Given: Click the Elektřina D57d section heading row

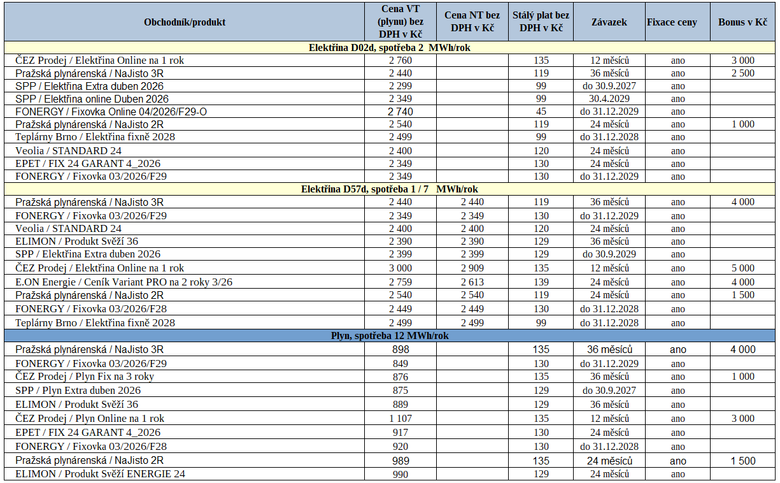Looking at the screenshot, I should (x=390, y=189).
